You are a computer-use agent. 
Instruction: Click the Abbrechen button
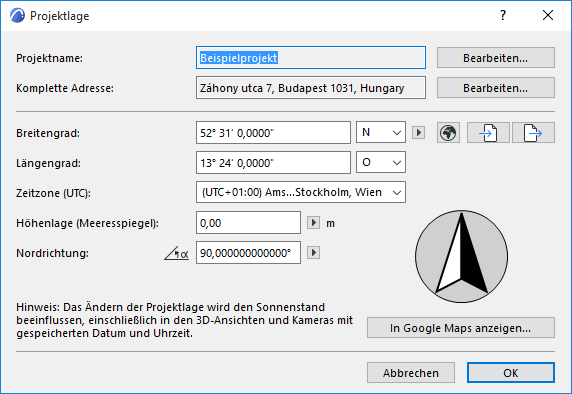tap(411, 373)
